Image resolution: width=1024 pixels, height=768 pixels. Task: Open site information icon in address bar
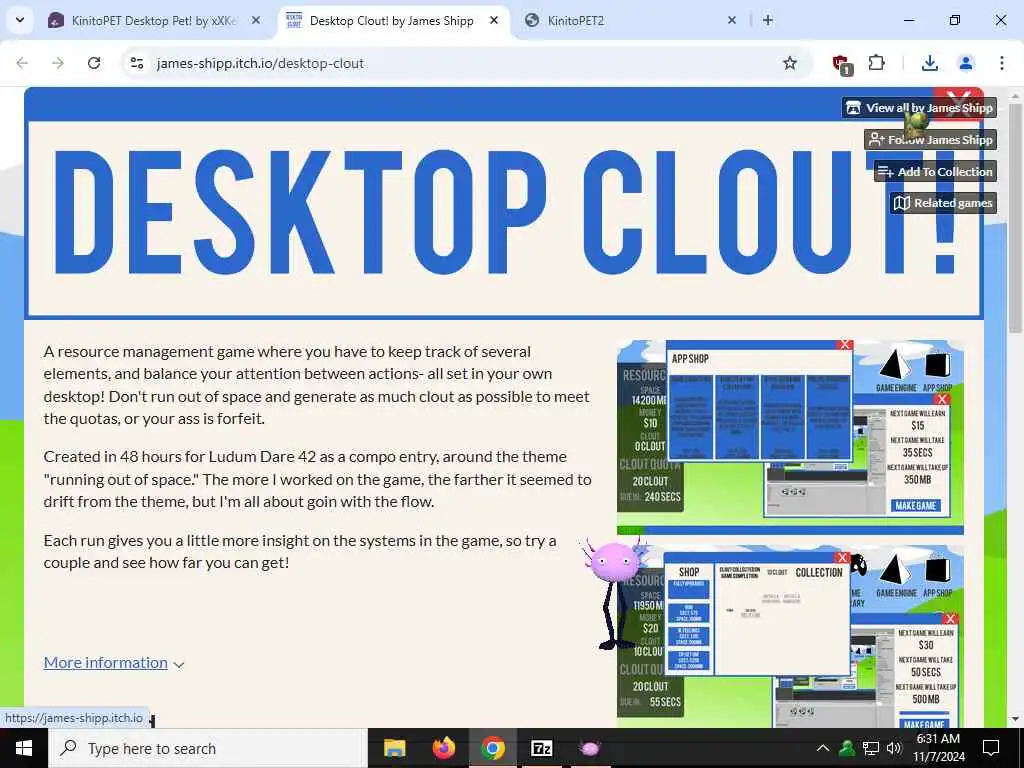click(137, 63)
